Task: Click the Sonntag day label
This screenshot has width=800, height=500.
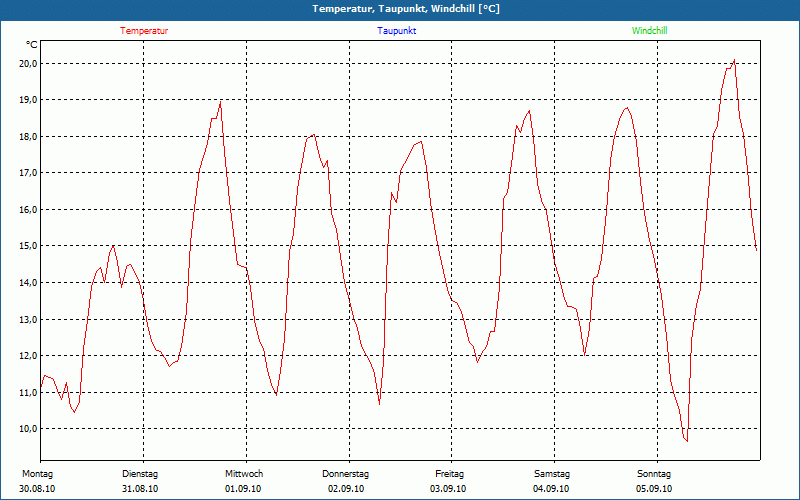Action: tap(654, 474)
